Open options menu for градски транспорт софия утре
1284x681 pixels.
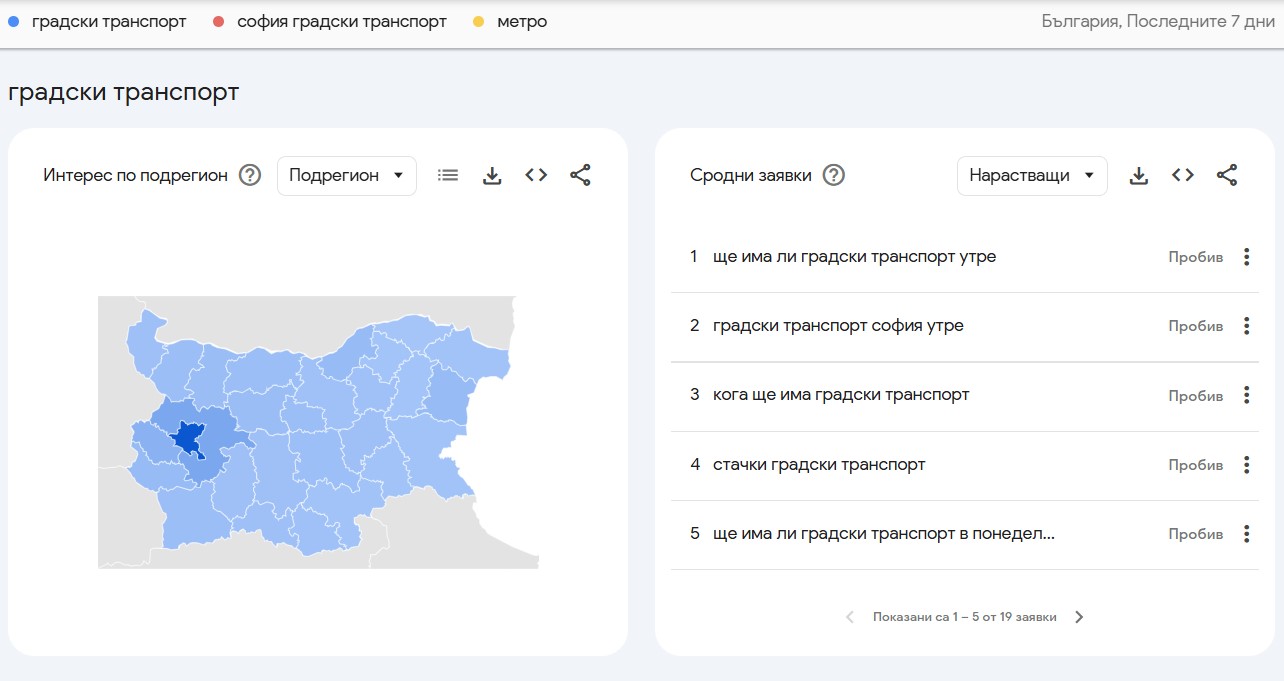coord(1246,325)
